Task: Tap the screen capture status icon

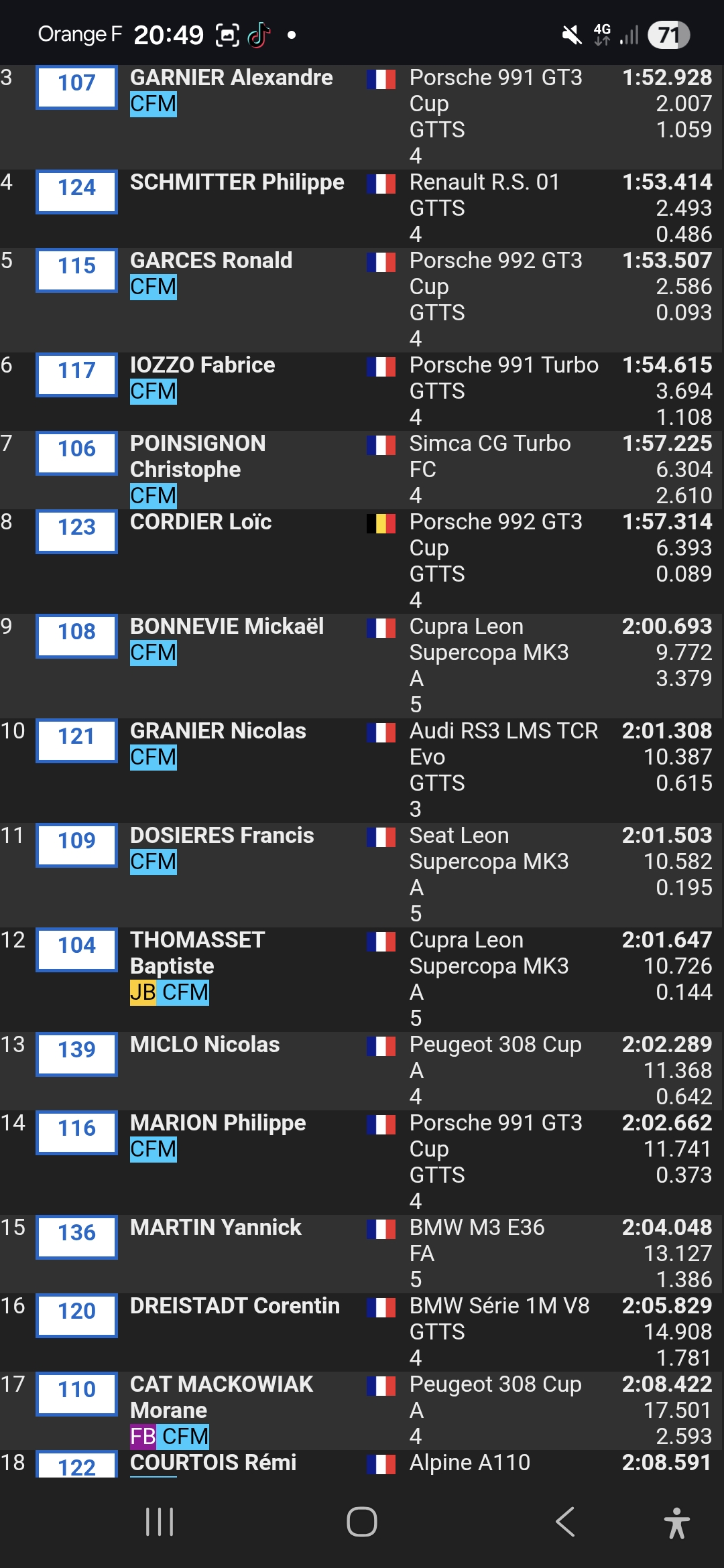Action: pos(227,35)
